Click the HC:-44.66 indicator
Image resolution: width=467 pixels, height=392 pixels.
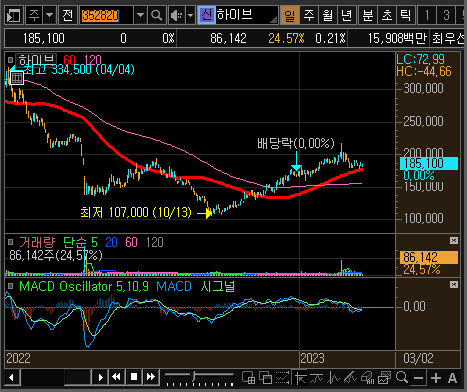click(424, 71)
